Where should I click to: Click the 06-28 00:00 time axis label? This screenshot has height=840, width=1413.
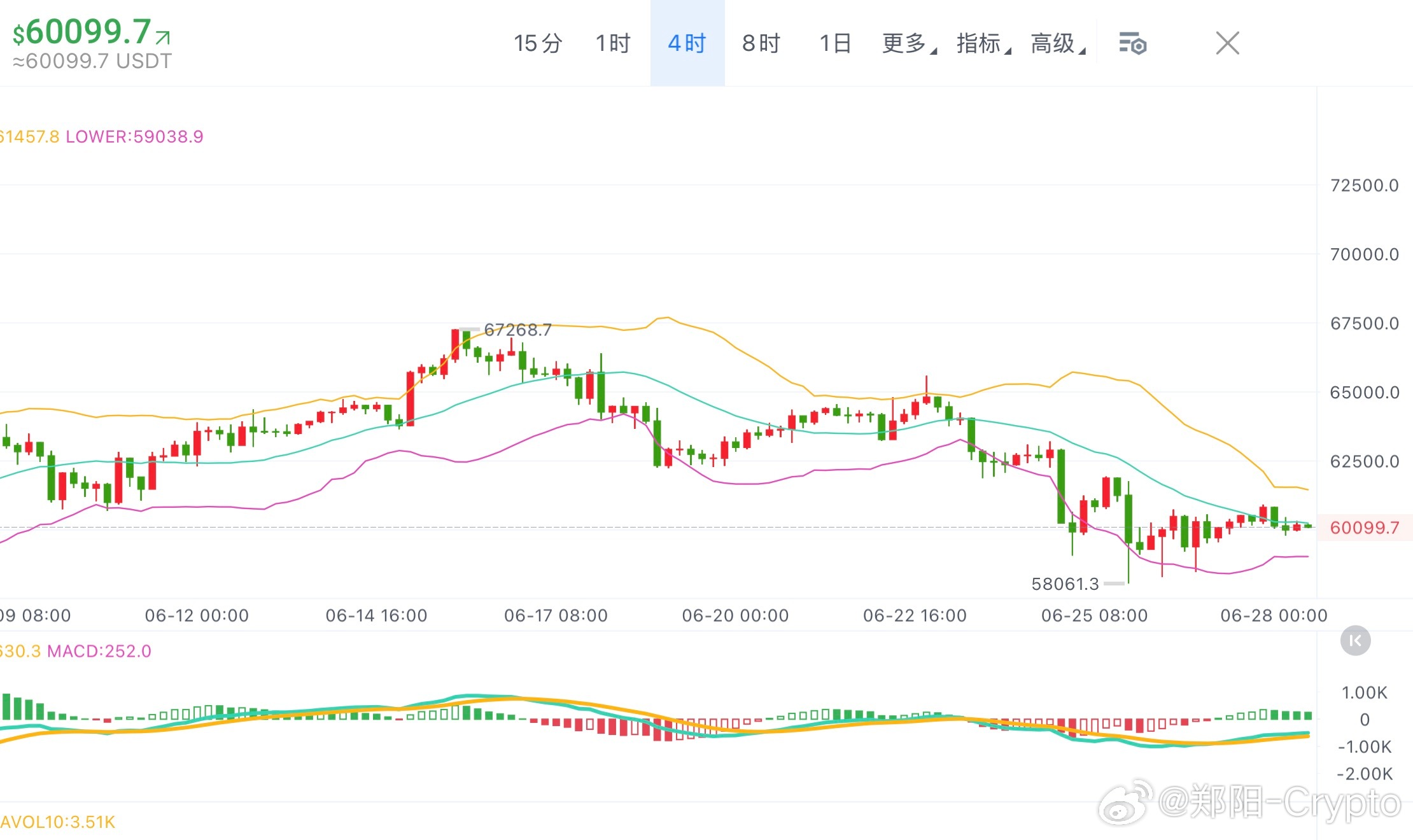point(1274,615)
